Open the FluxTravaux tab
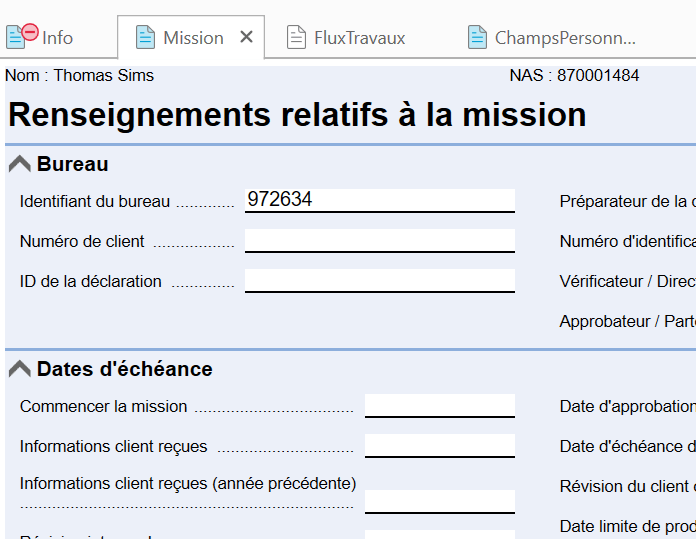The image size is (696, 539). (360, 38)
